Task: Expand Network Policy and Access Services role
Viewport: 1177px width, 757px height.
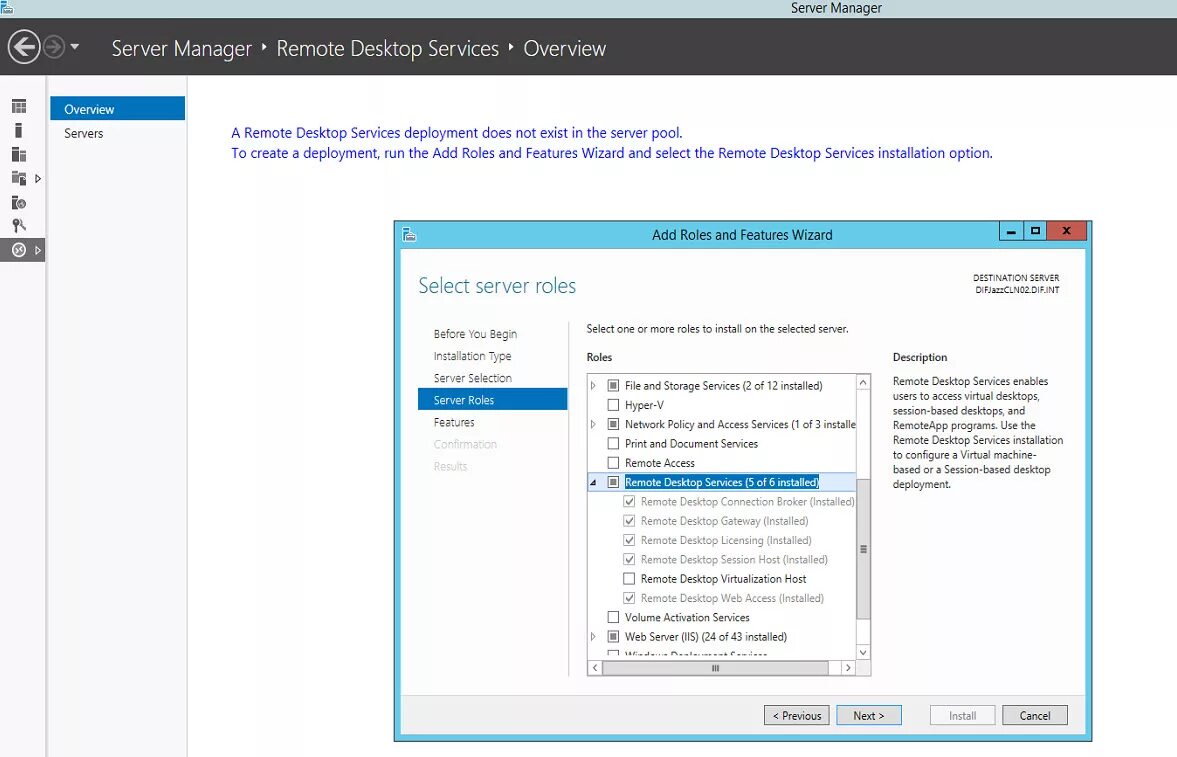Action: (593, 424)
